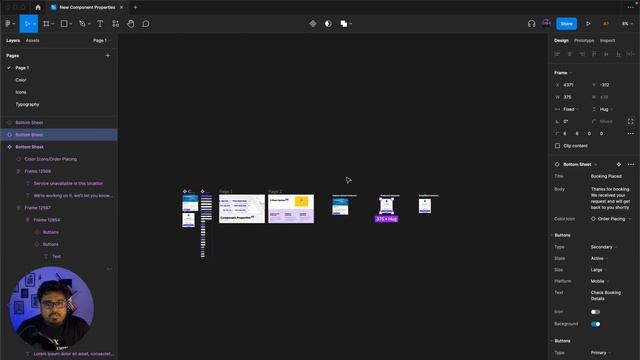
Task: Add a new page with plus
Action: point(108,56)
